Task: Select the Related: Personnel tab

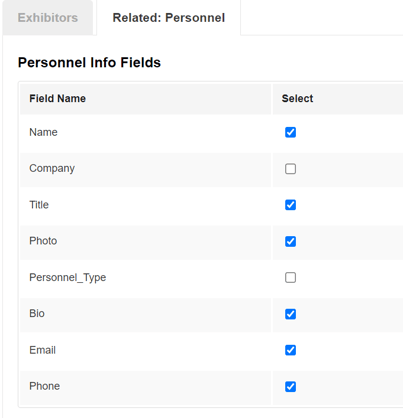Action: [169, 18]
